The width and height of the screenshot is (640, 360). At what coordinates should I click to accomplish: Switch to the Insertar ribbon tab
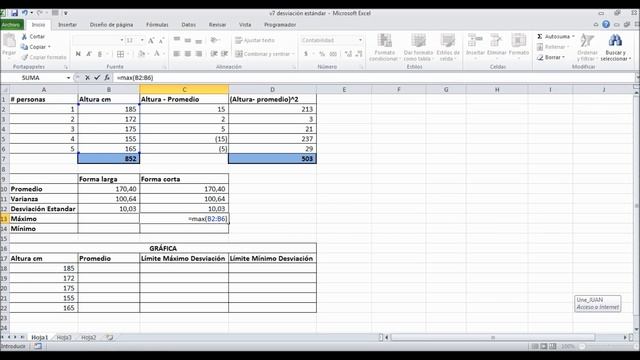(67, 24)
